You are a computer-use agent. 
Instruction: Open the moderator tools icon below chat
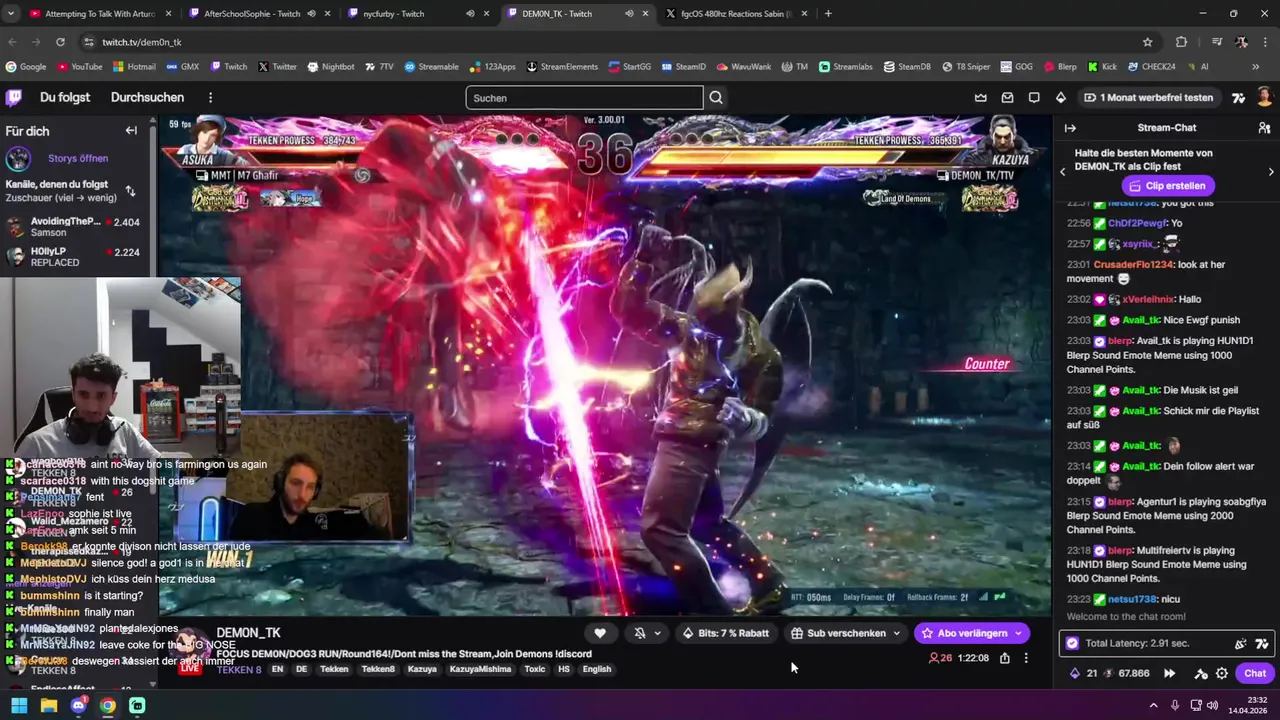1201,673
